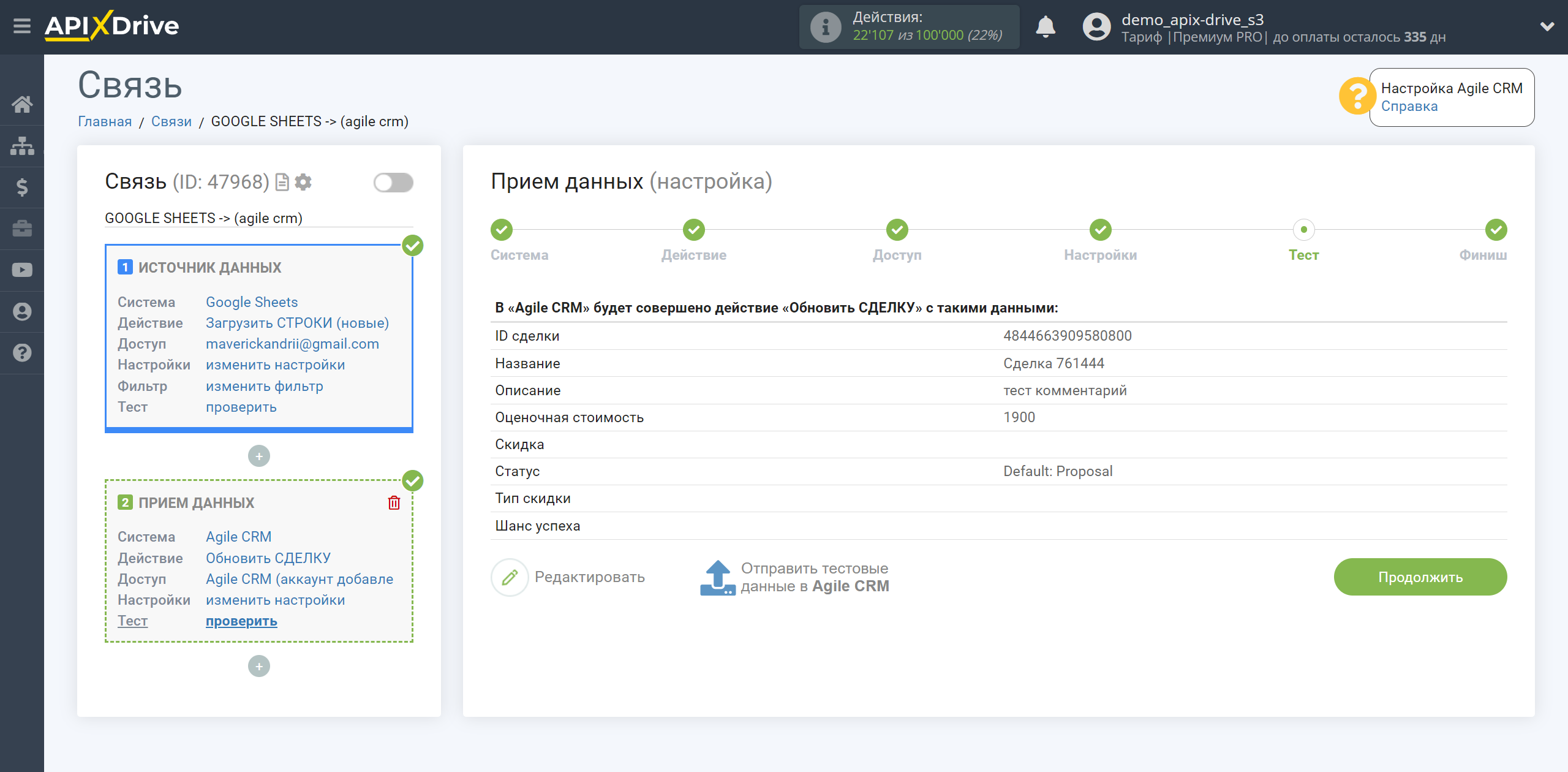Expand the account dropdown chevron
This screenshot has height=772, width=1568.
[1547, 26]
